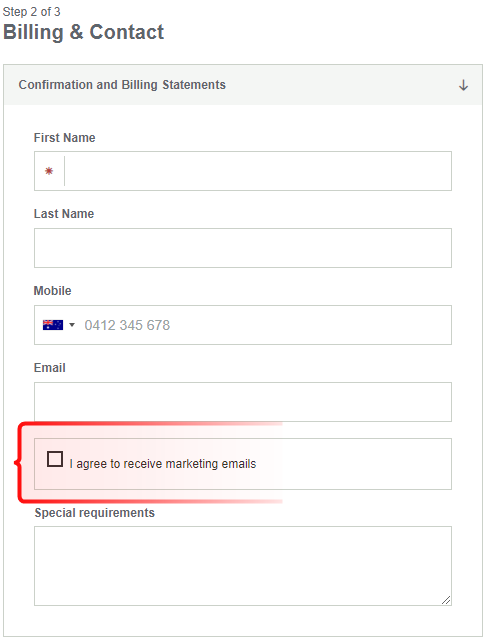484x638 pixels.
Task: Click the "I agree to receive marketing emails" label
Action: (163, 464)
